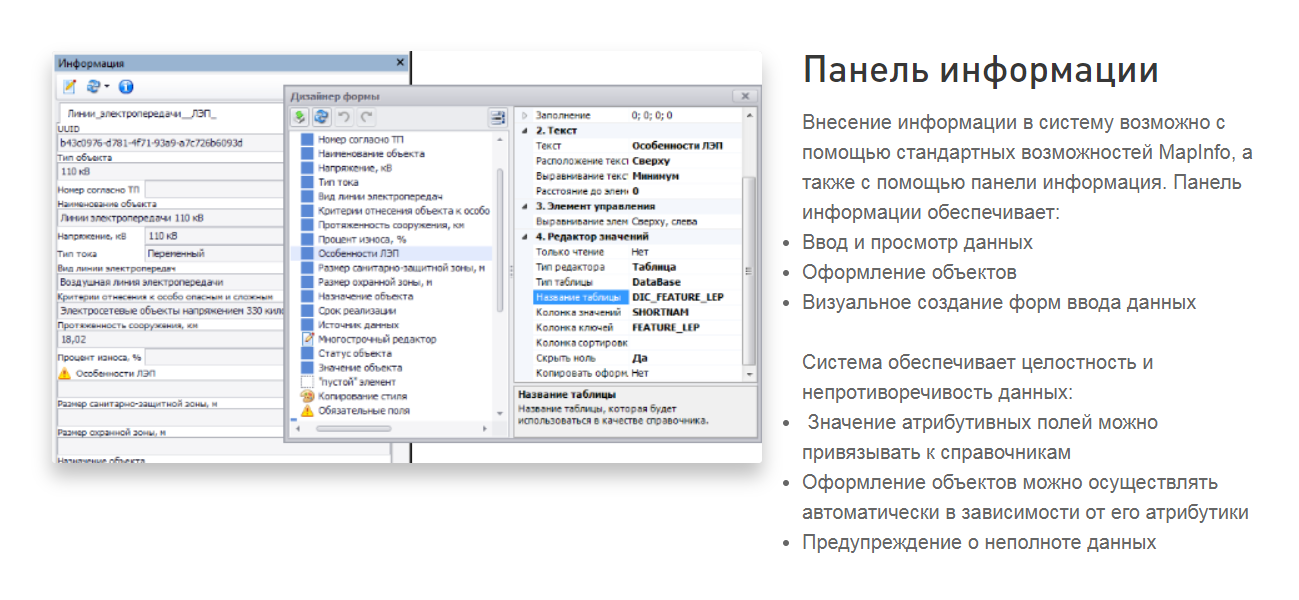The width and height of the screenshot is (1299, 600).
Task: Close the Информация panel
Action: (x=401, y=62)
